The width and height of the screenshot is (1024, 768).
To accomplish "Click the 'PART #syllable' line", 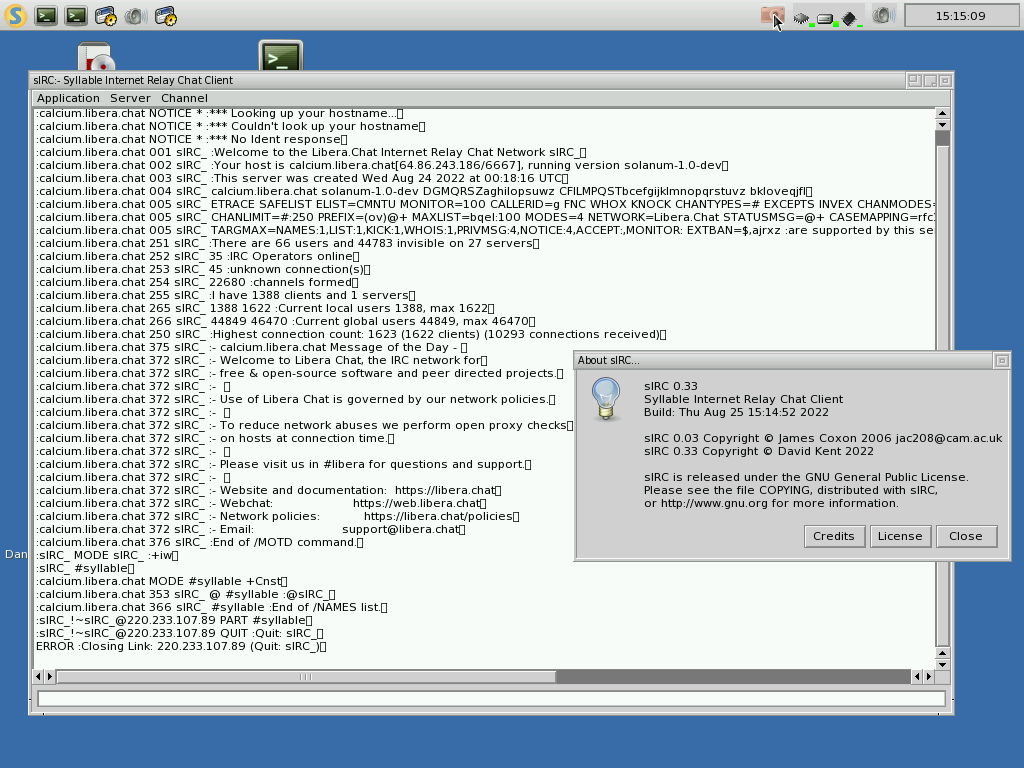I will 174,620.
